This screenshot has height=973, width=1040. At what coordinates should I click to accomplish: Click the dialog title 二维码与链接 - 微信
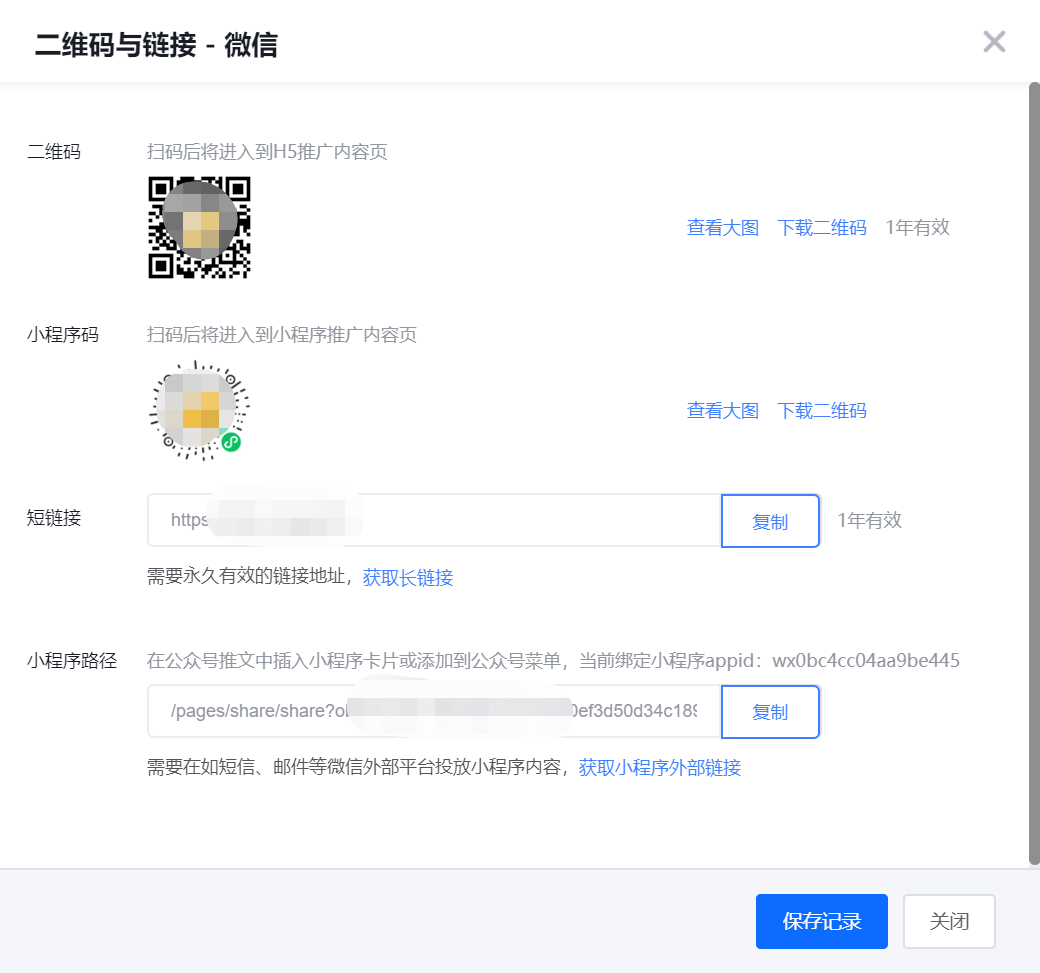tap(157, 45)
